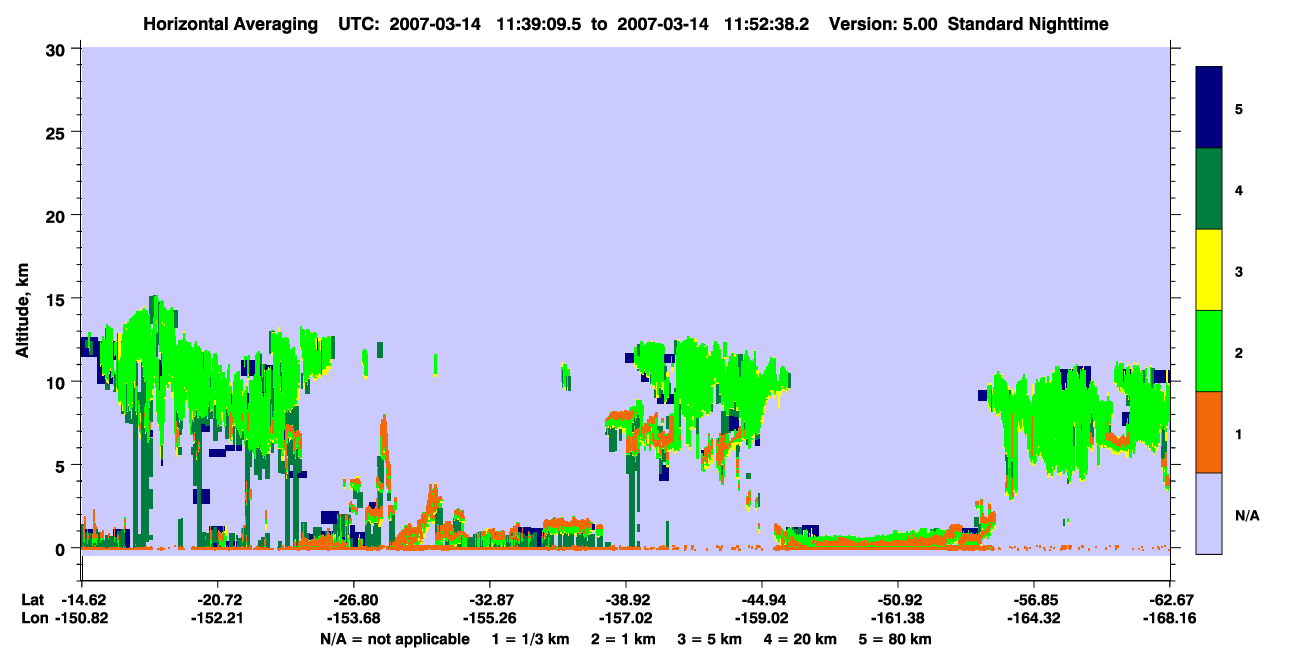This screenshot has width=1300, height=667.
Task: Click the colorbar label '1'
Action: click(1239, 434)
